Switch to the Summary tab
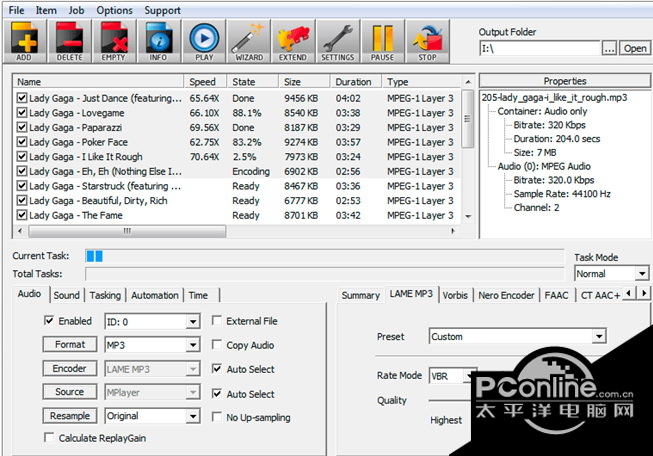Image resolution: width=653 pixels, height=456 pixels. pos(361,295)
